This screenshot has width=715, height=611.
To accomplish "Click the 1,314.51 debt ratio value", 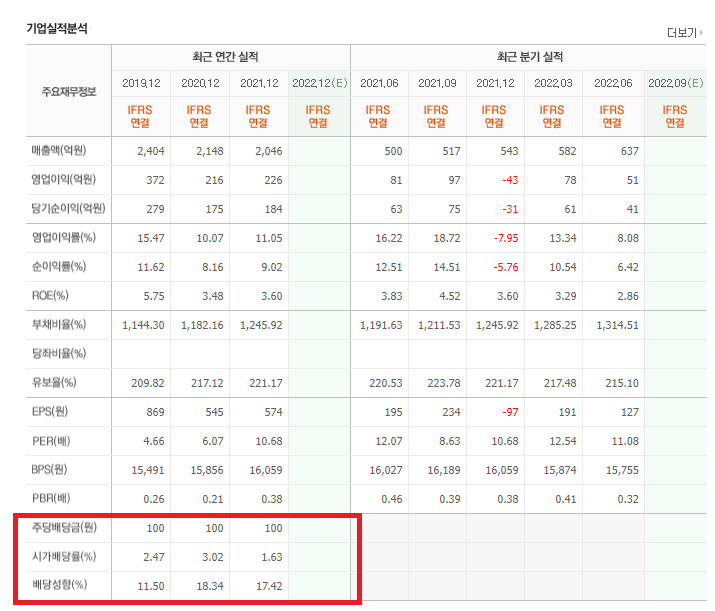I will coord(617,325).
